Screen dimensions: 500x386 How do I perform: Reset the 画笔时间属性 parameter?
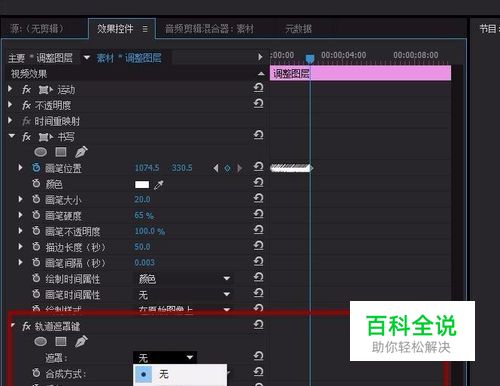click(258, 293)
